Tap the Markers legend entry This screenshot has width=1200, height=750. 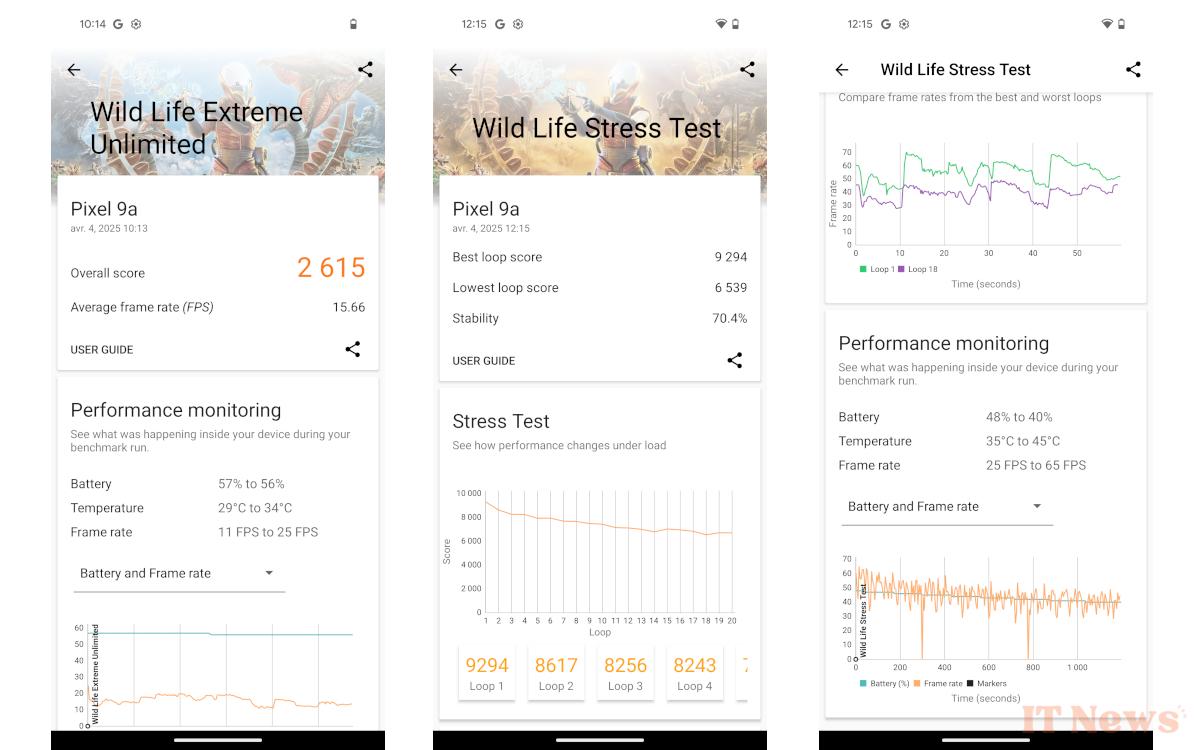[986, 684]
